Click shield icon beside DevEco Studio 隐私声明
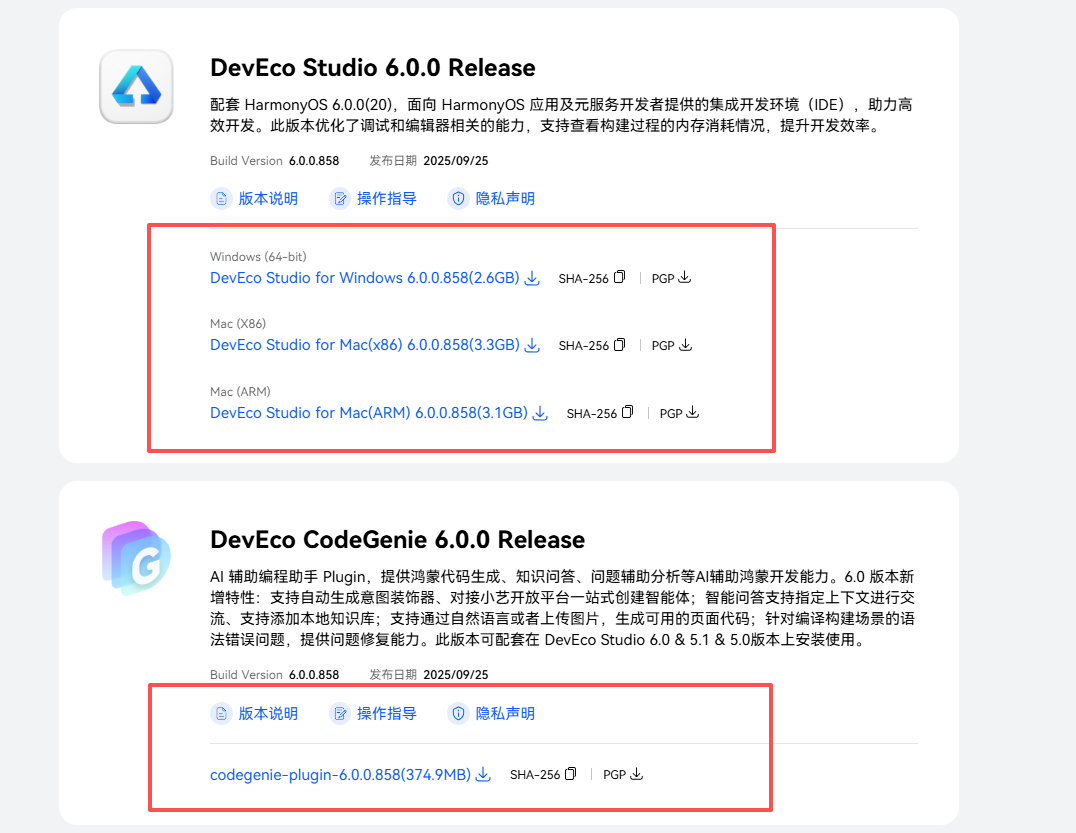 pos(458,198)
